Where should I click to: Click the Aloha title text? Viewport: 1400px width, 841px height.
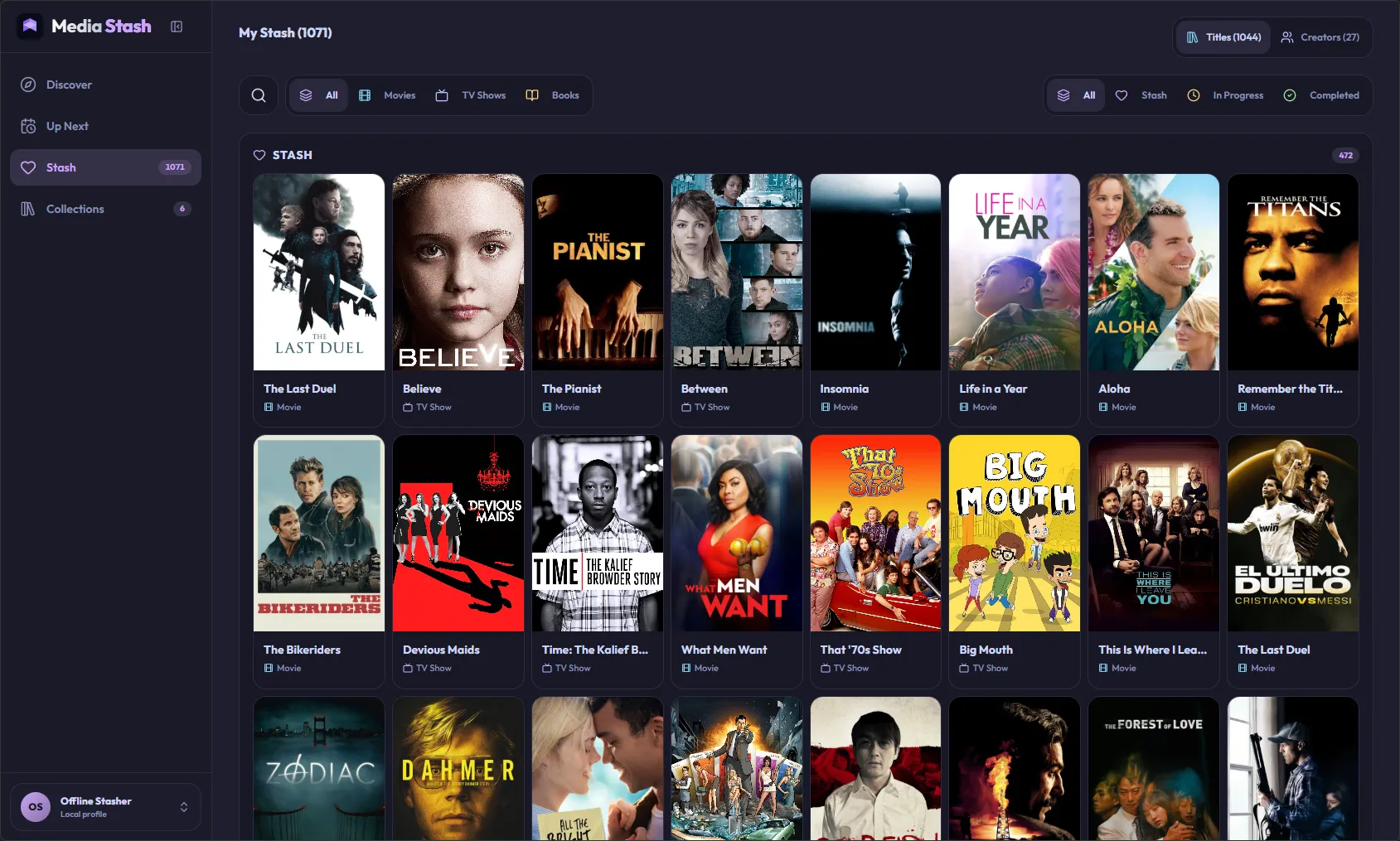click(1115, 389)
